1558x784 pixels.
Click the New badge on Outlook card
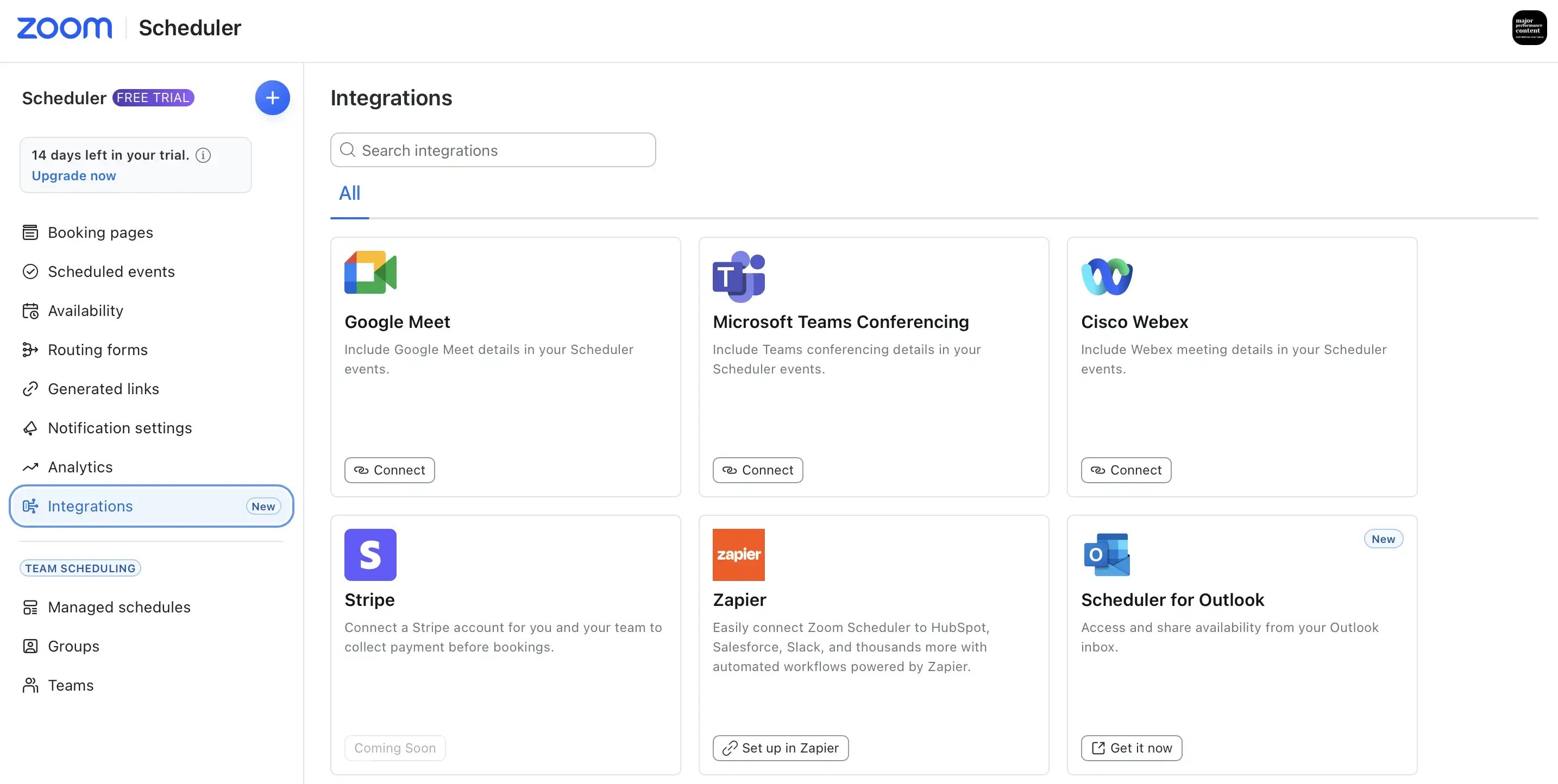click(x=1383, y=539)
